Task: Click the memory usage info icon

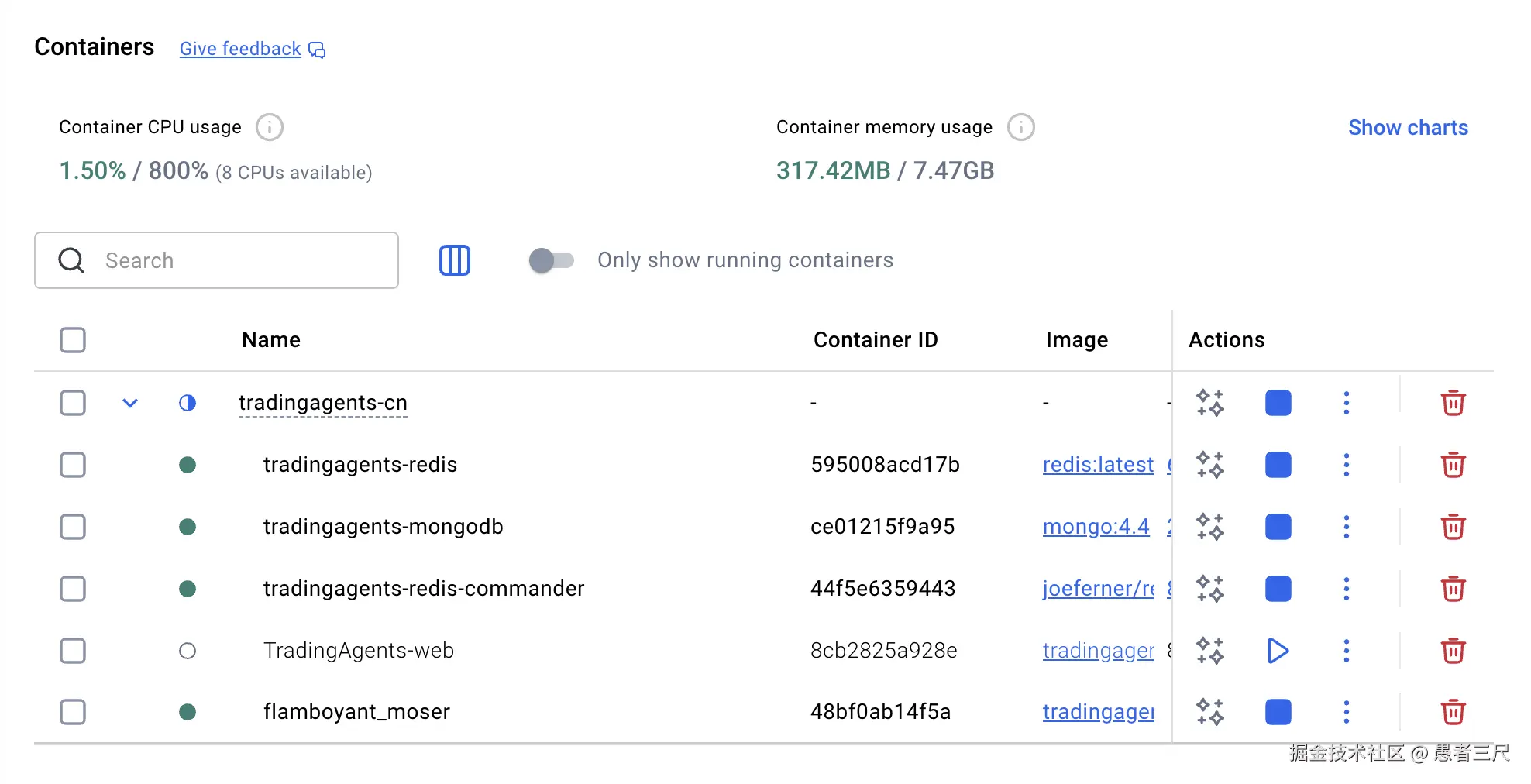Action: tap(1020, 127)
